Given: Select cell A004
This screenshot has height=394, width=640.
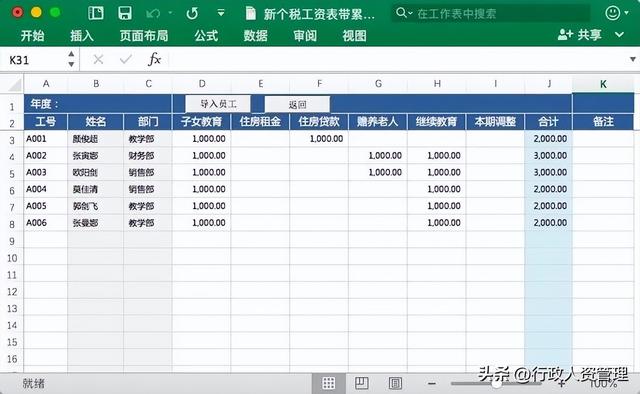Looking at the screenshot, I should [x=46, y=189].
